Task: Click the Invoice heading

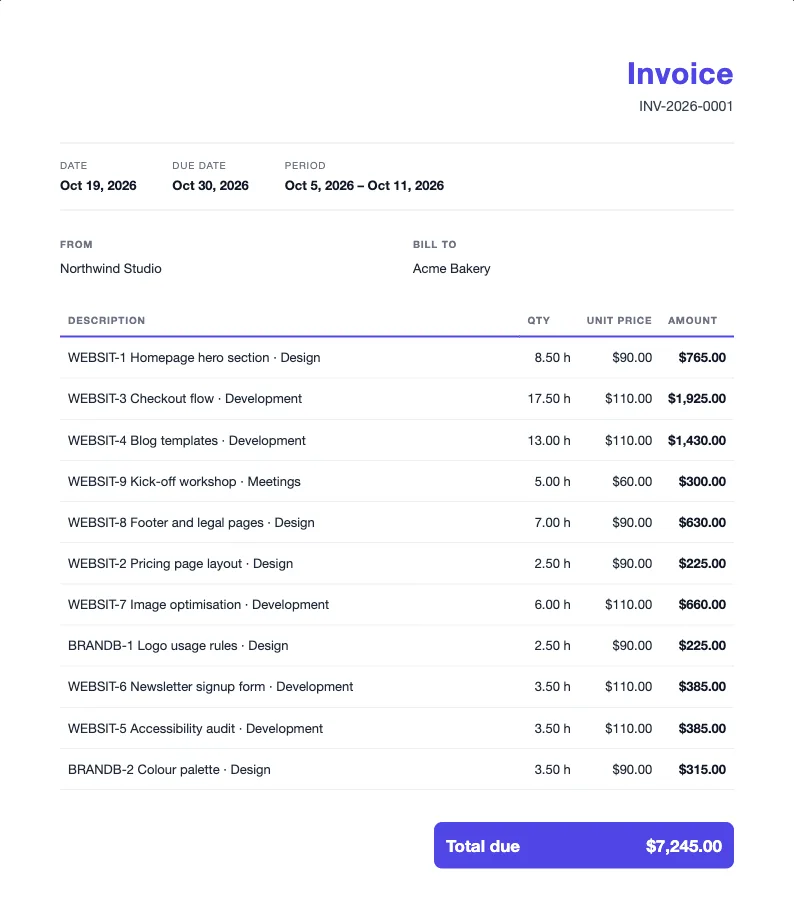Action: 680,73
